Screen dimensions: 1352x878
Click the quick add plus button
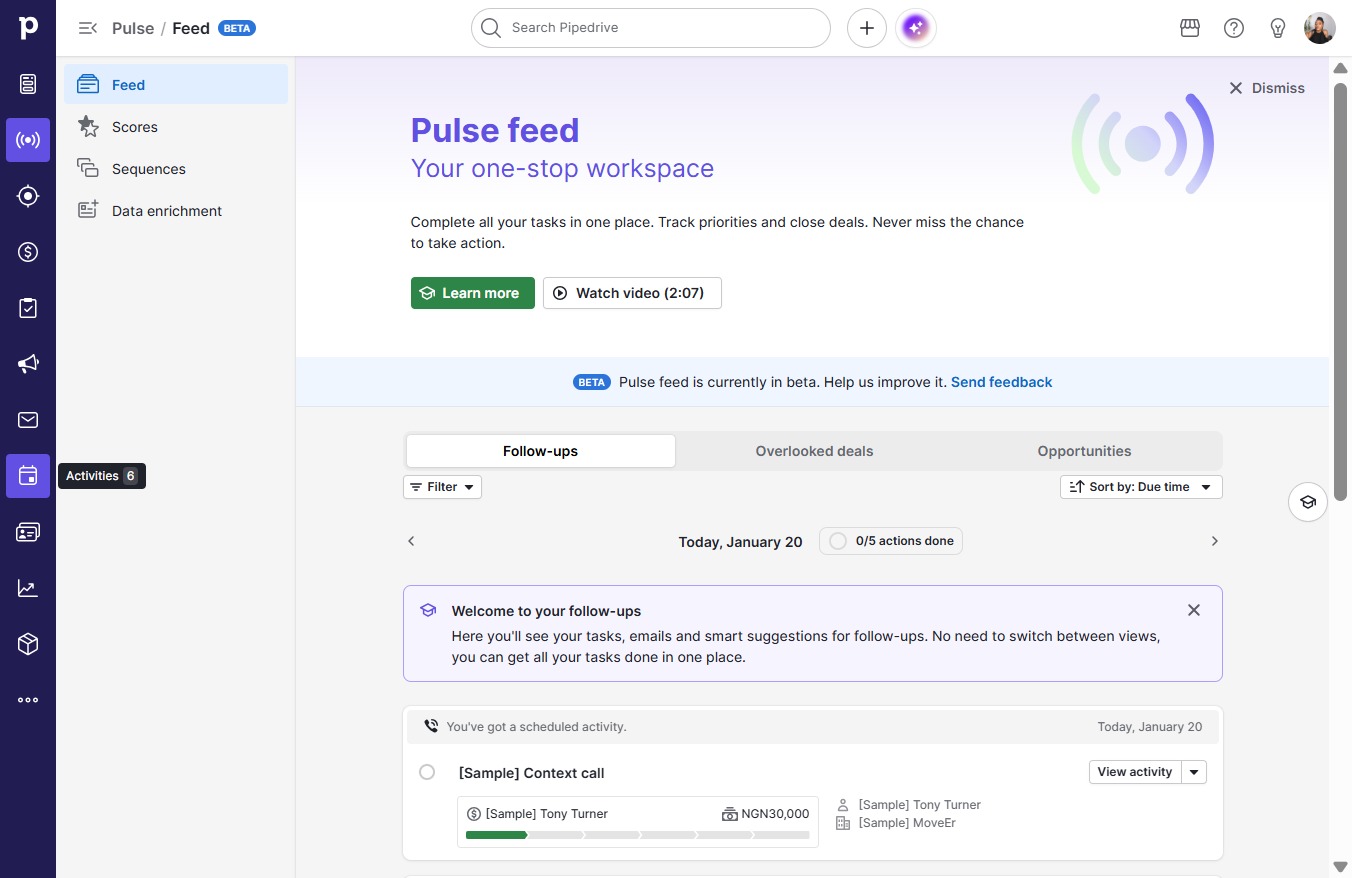(x=867, y=28)
